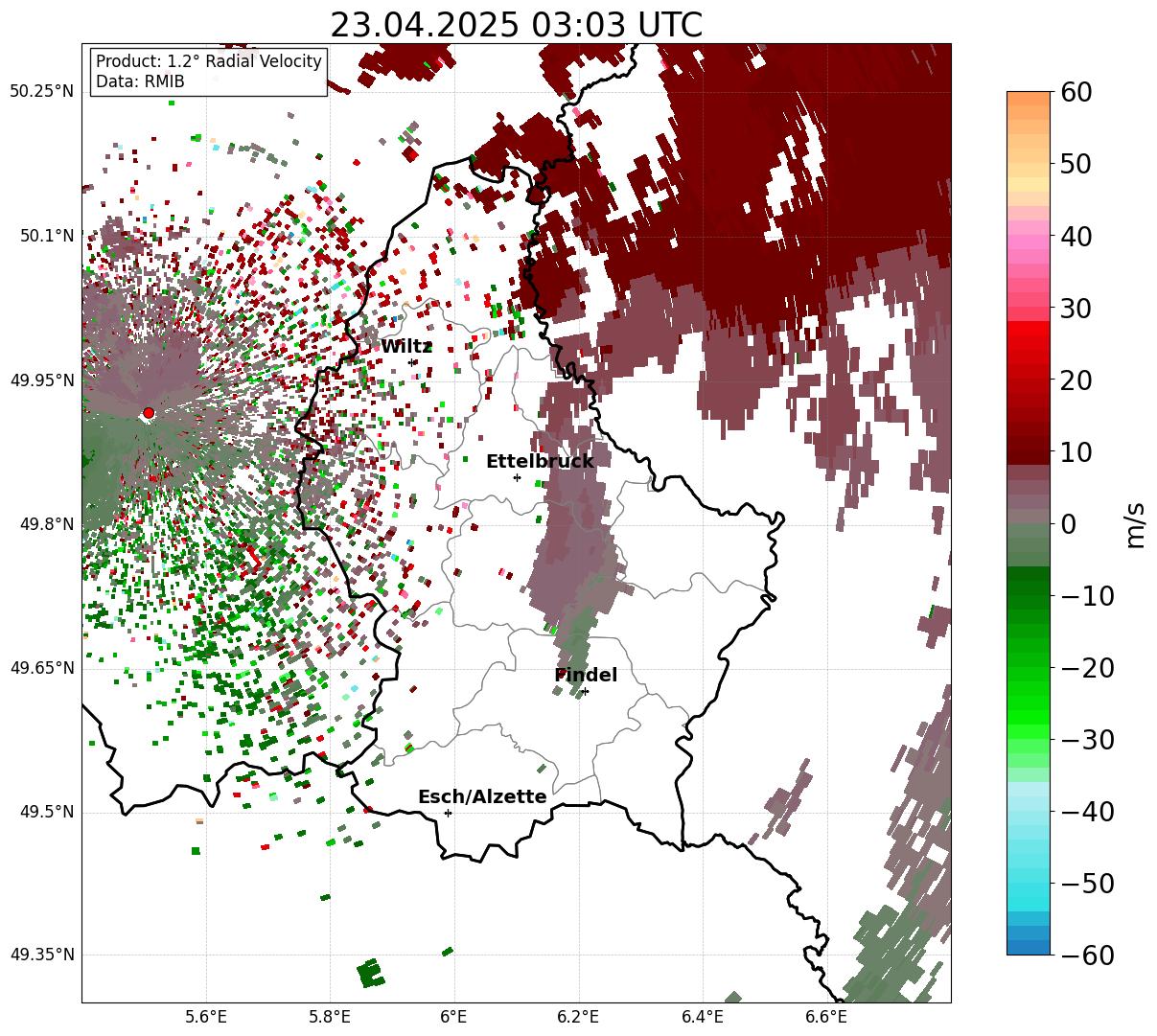Click the Ettelbruck city label
The image size is (1157, 1036).
(540, 462)
